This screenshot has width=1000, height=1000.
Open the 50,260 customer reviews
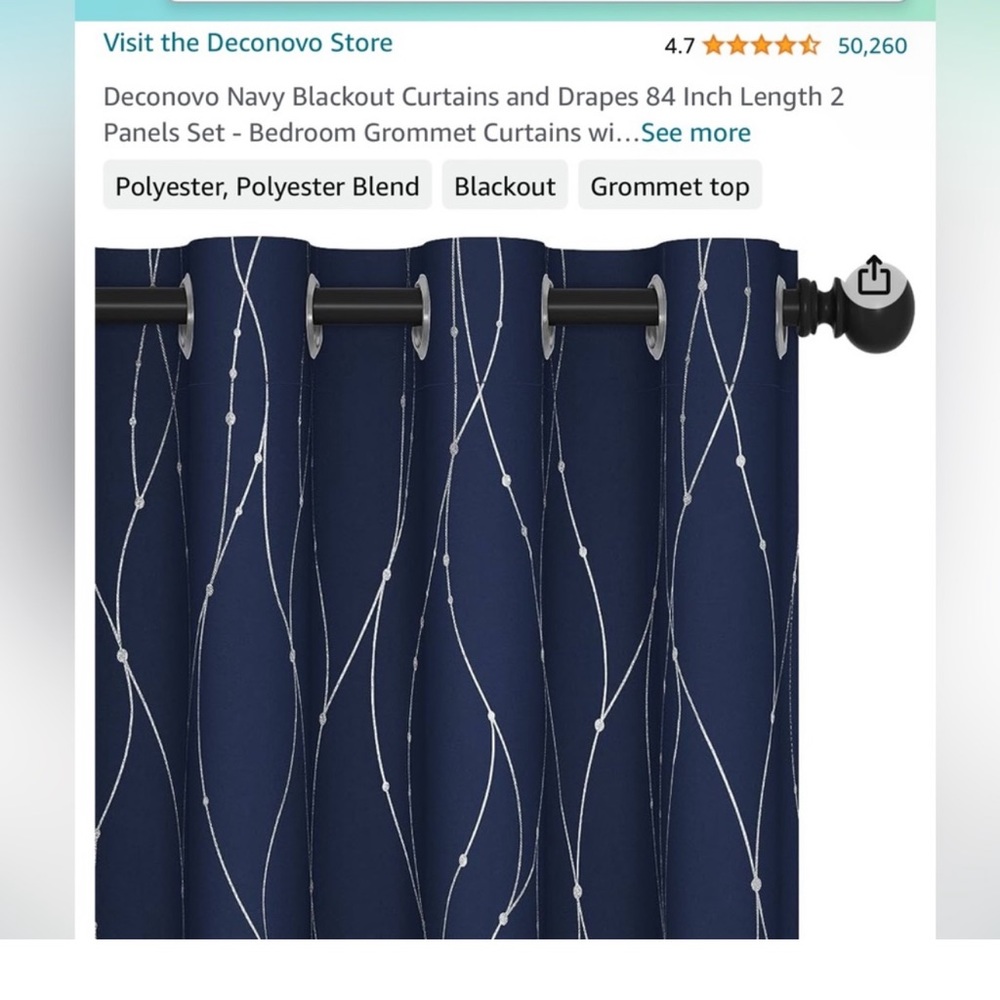click(872, 46)
